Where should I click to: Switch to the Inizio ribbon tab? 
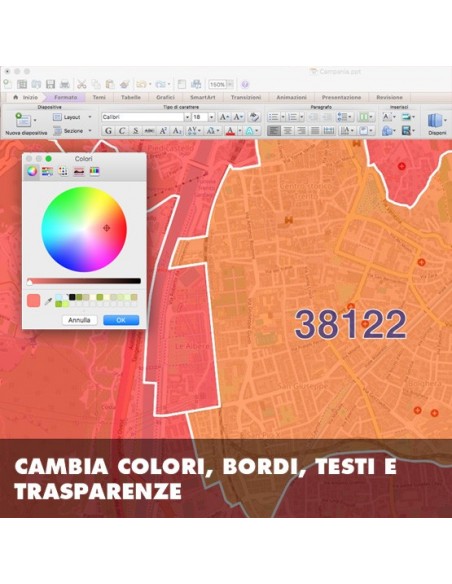(25, 97)
